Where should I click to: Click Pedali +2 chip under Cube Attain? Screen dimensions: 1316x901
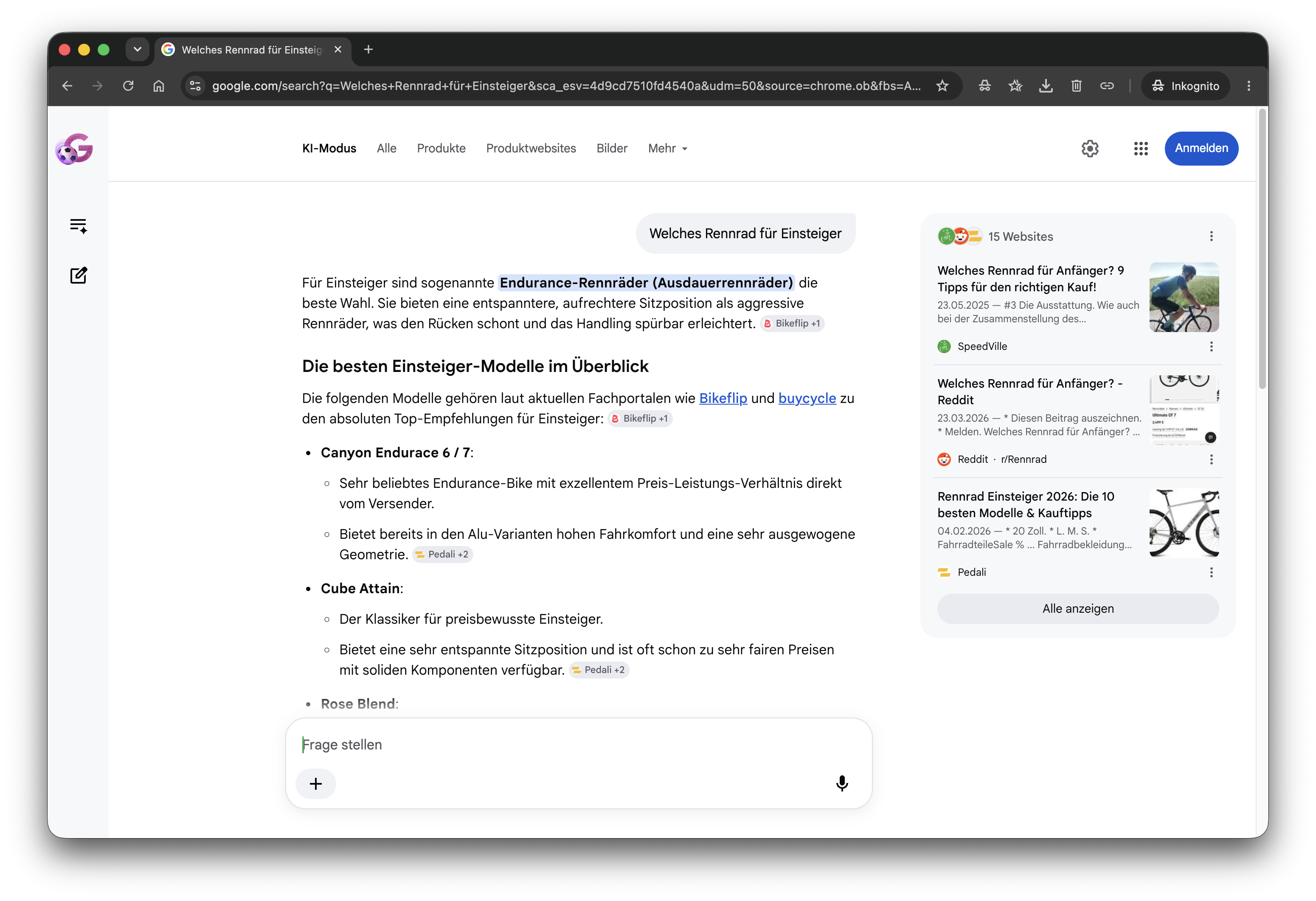click(x=599, y=670)
